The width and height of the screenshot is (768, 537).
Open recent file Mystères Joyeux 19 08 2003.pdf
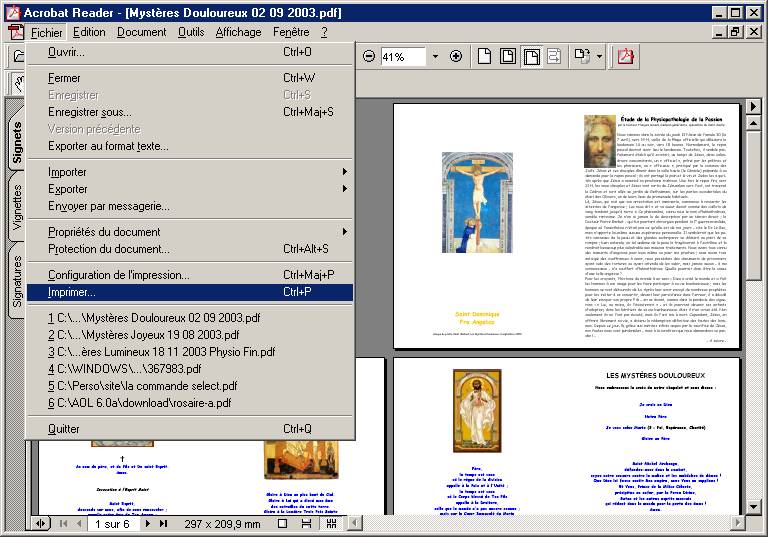pos(190,335)
